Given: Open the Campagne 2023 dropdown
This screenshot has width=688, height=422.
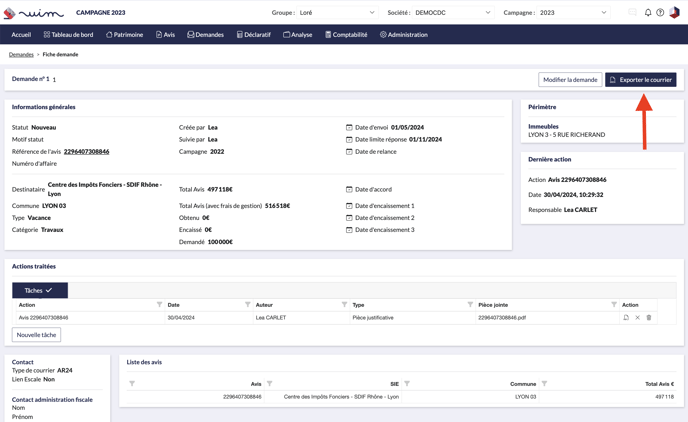Looking at the screenshot, I should 573,13.
